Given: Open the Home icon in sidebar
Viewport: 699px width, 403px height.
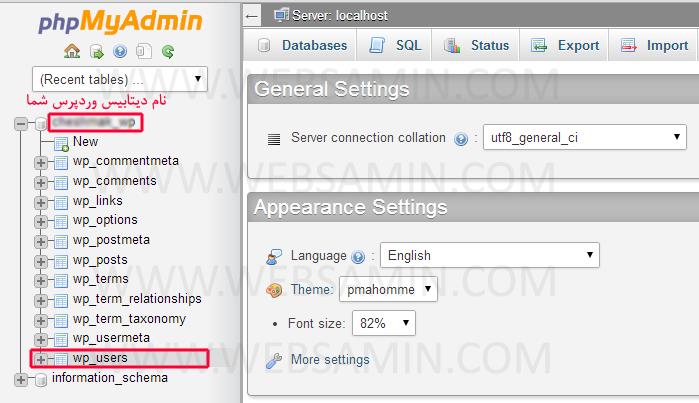Looking at the screenshot, I should (72, 51).
